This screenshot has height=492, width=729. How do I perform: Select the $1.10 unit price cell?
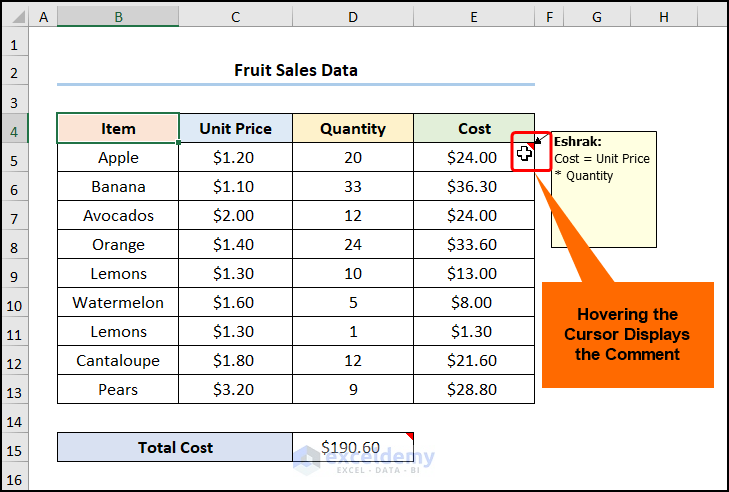point(236,186)
